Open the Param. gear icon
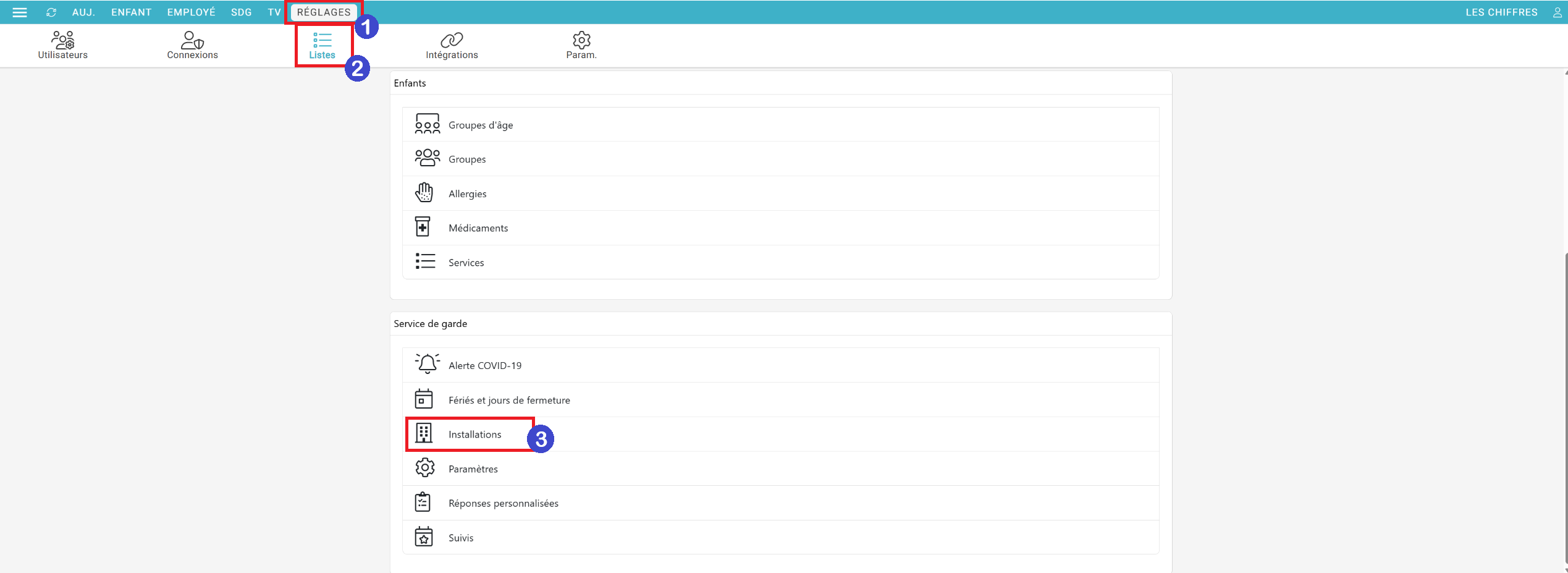The height and width of the screenshot is (573, 1568). point(581,41)
